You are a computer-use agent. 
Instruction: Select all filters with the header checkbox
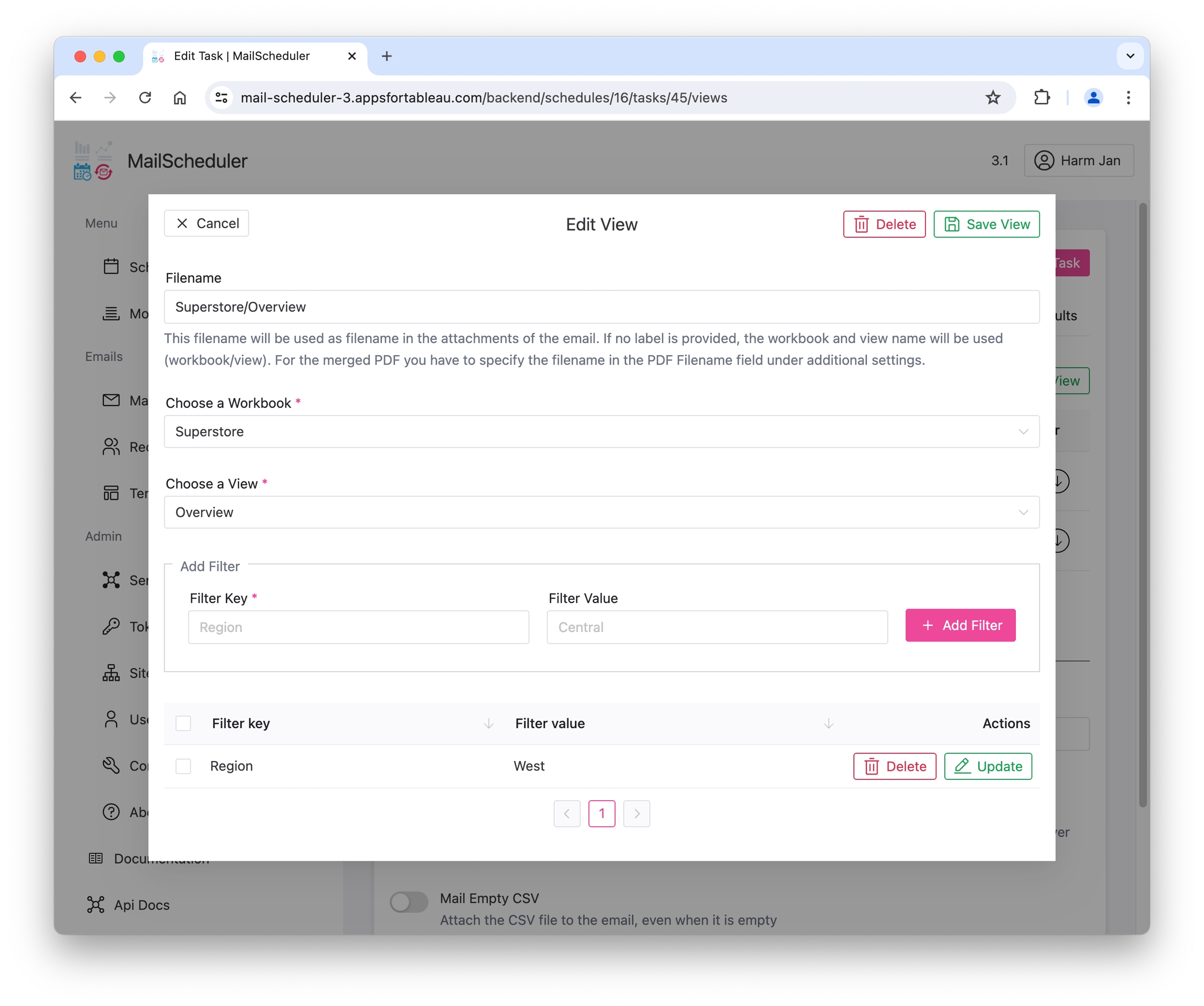tap(183, 723)
